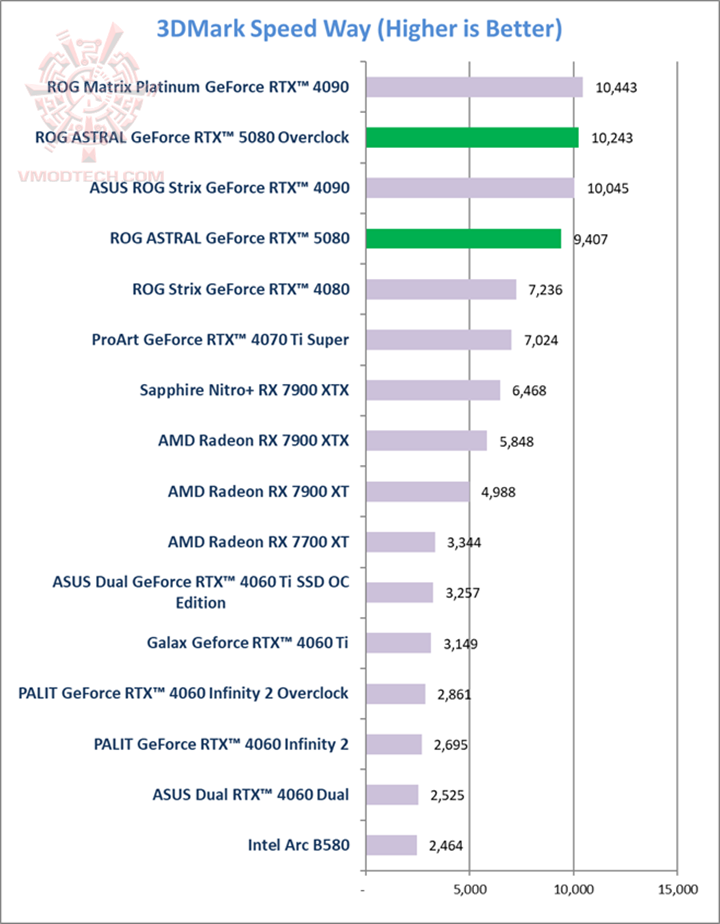The height and width of the screenshot is (924, 720).
Task: Click the bar for Galax Geforce RTX 4060 Ti
Action: [x=398, y=643]
